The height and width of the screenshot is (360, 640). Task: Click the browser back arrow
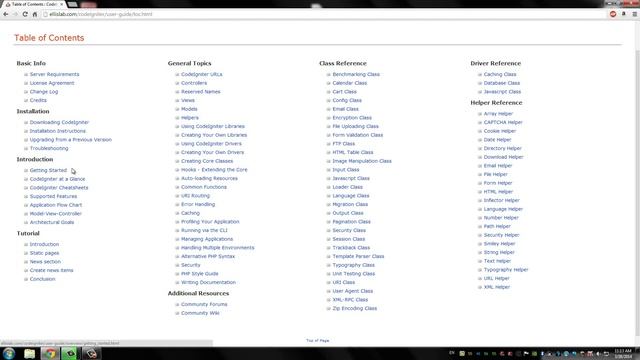point(5,14)
